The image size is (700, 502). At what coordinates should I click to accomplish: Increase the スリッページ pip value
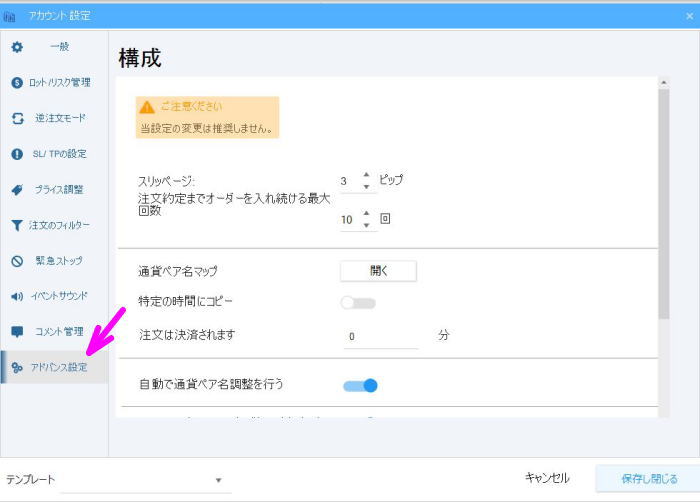coord(366,175)
